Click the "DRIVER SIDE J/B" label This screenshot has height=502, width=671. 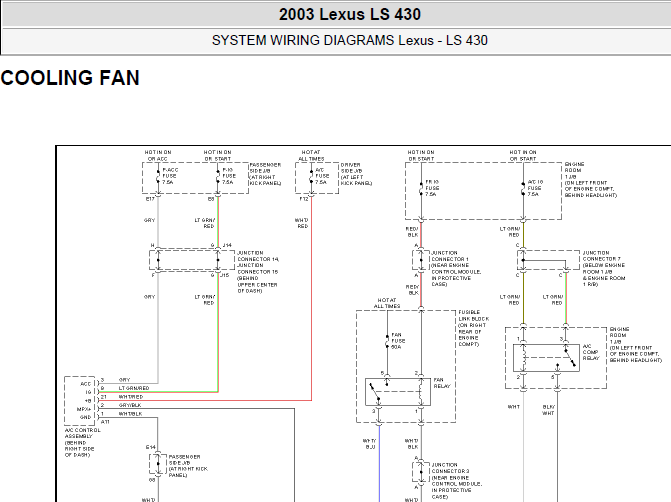pyautogui.click(x=356, y=174)
